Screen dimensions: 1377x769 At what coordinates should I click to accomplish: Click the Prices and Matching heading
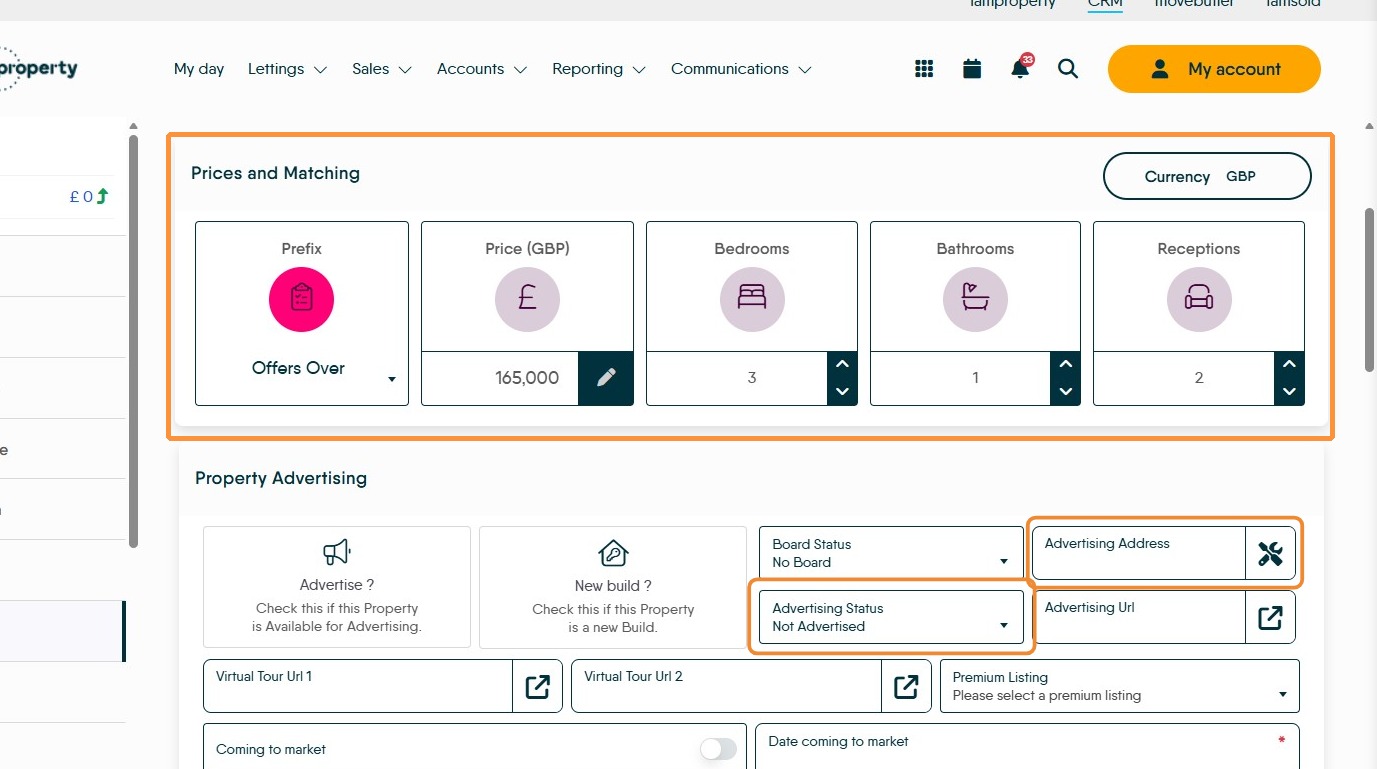pyautogui.click(x=275, y=173)
